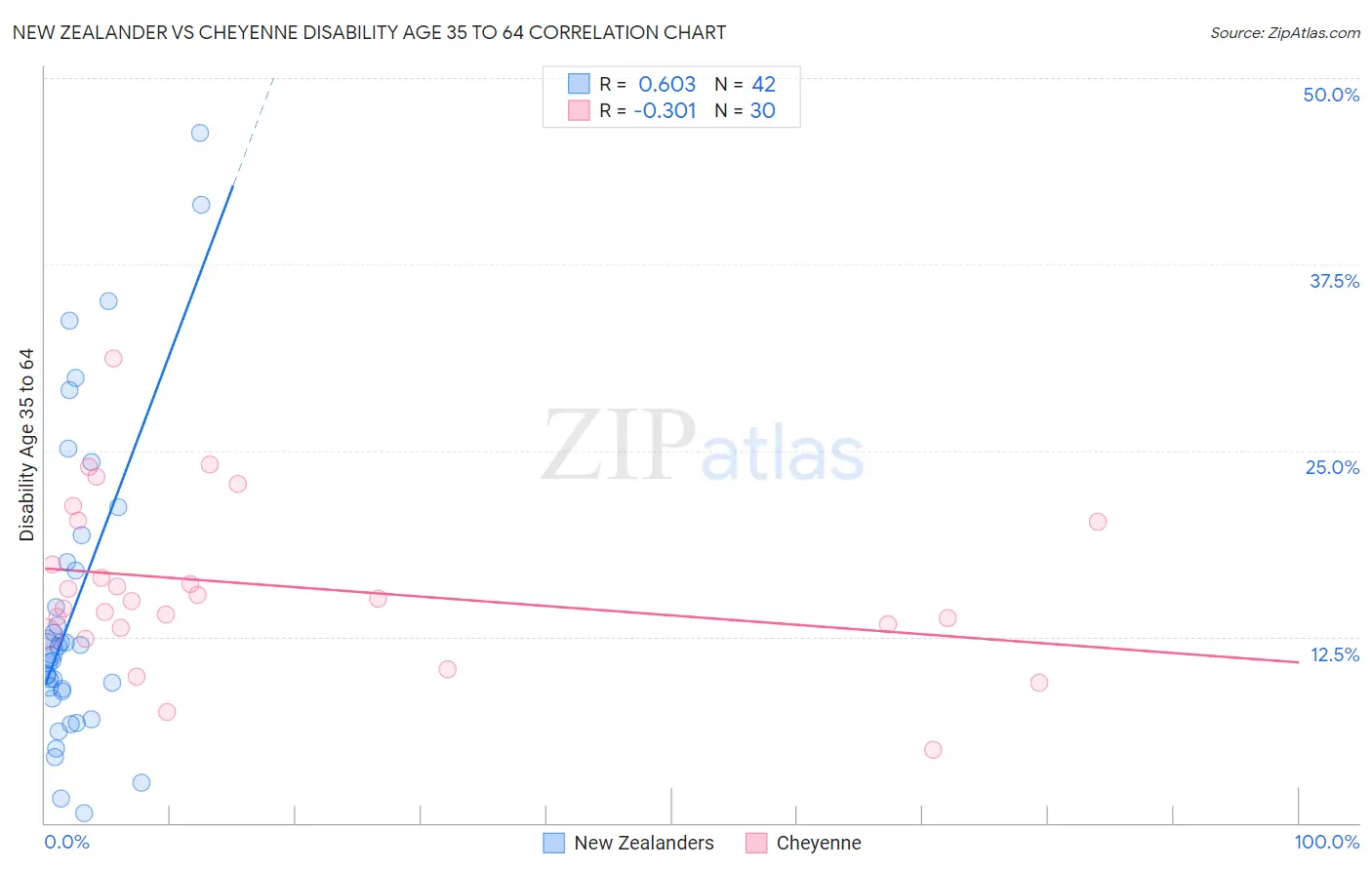
Task: Click the Source: ZipAtlas.com text
Action: pos(1285,33)
